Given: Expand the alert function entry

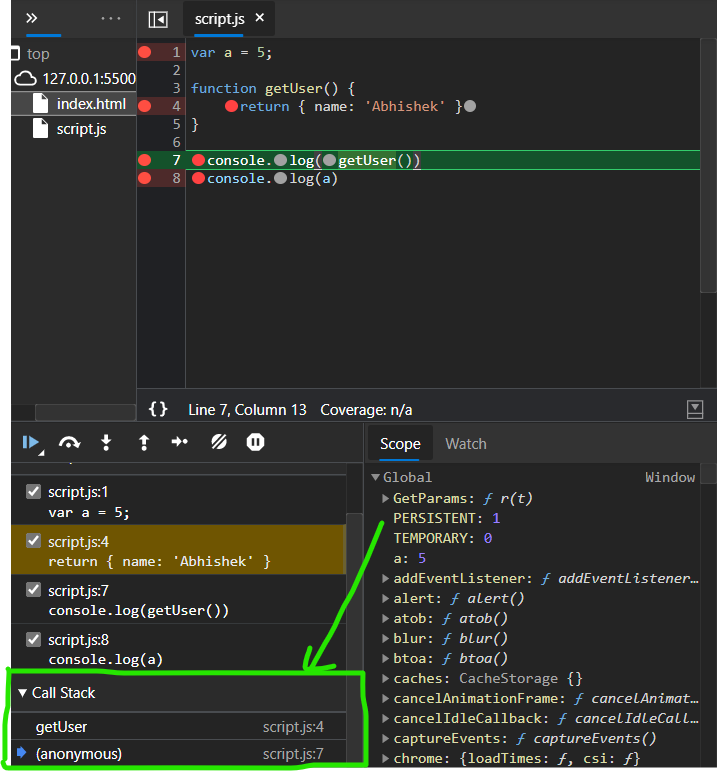Looking at the screenshot, I should point(386,599).
